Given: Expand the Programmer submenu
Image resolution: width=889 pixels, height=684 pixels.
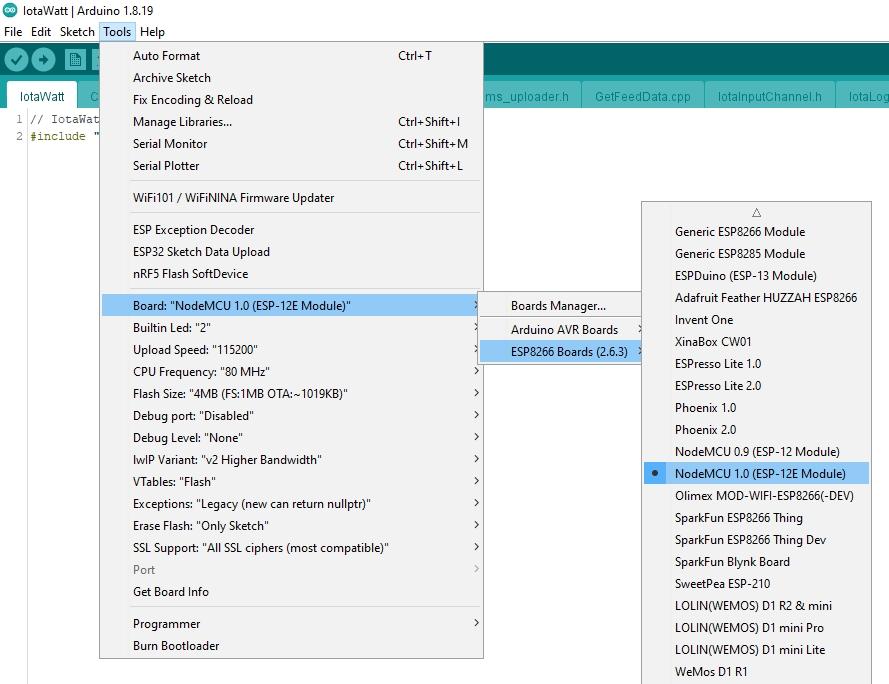Looking at the screenshot, I should point(291,624).
